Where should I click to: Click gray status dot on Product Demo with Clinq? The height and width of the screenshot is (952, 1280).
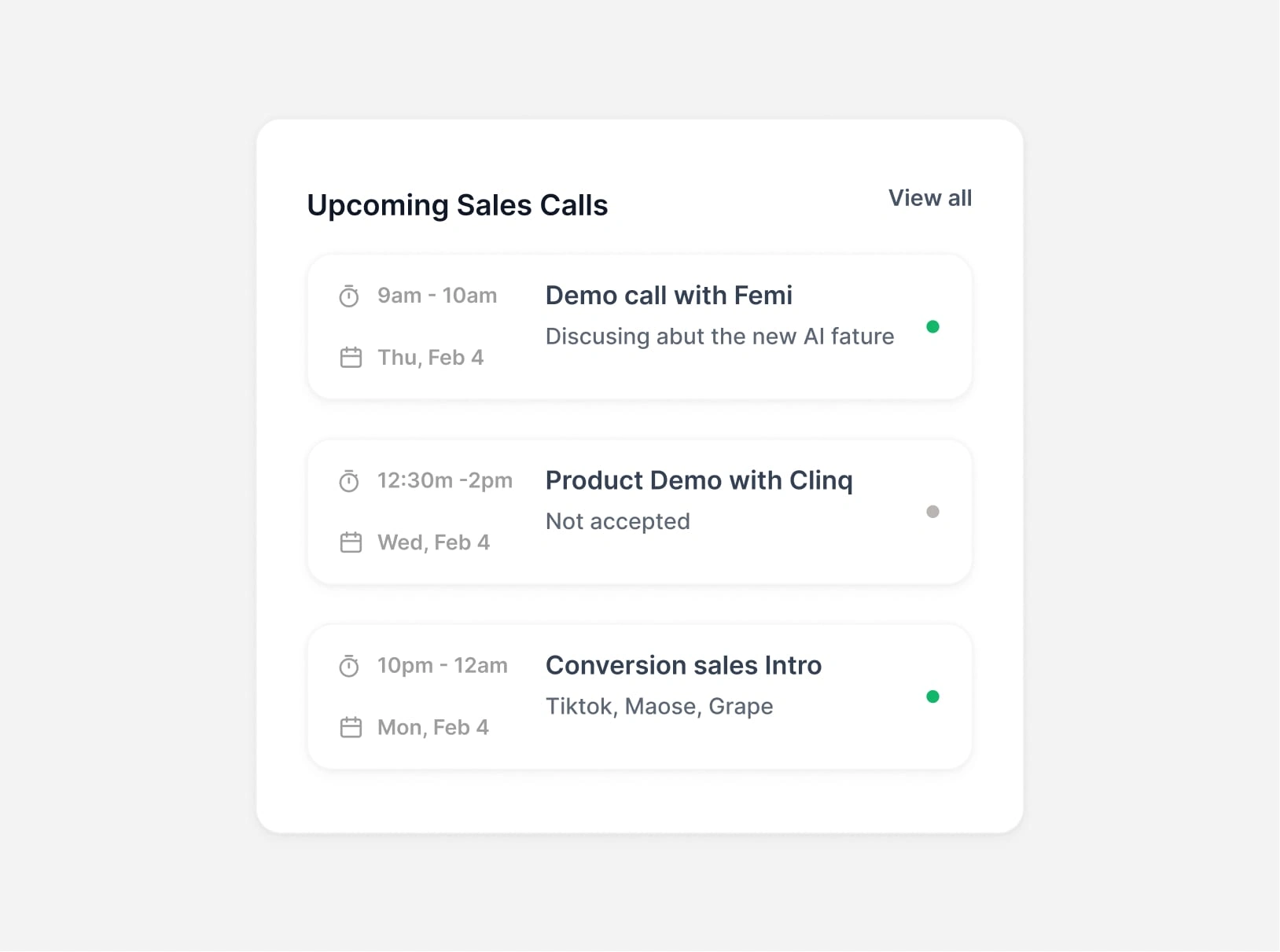(x=932, y=512)
